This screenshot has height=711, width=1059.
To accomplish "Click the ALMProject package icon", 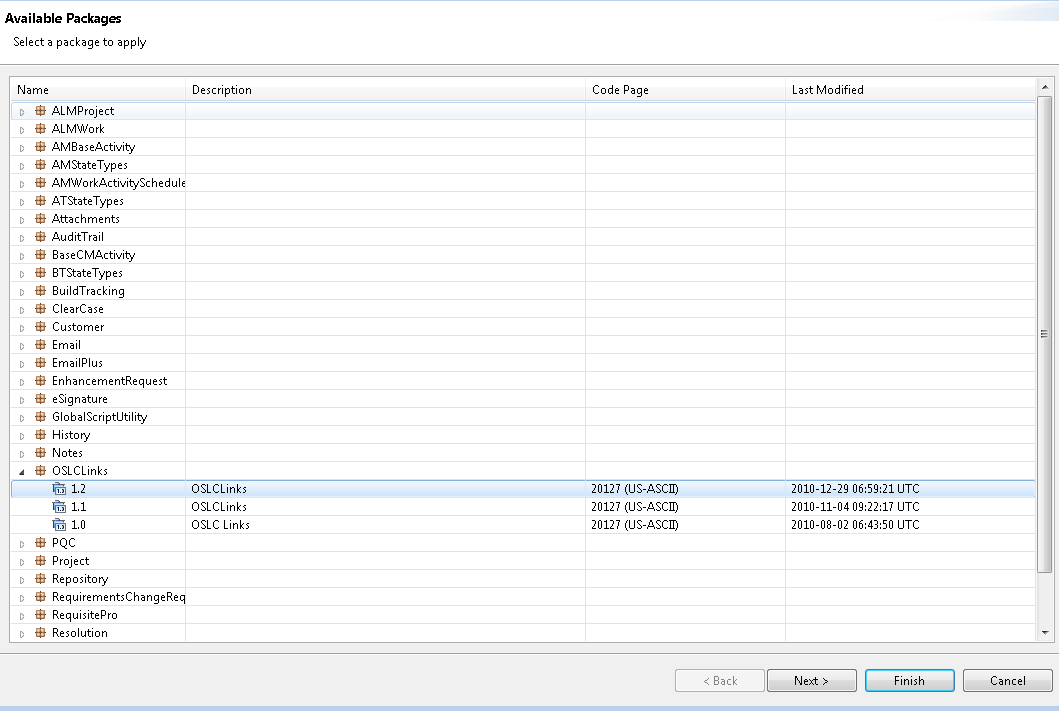I will tap(40, 111).
